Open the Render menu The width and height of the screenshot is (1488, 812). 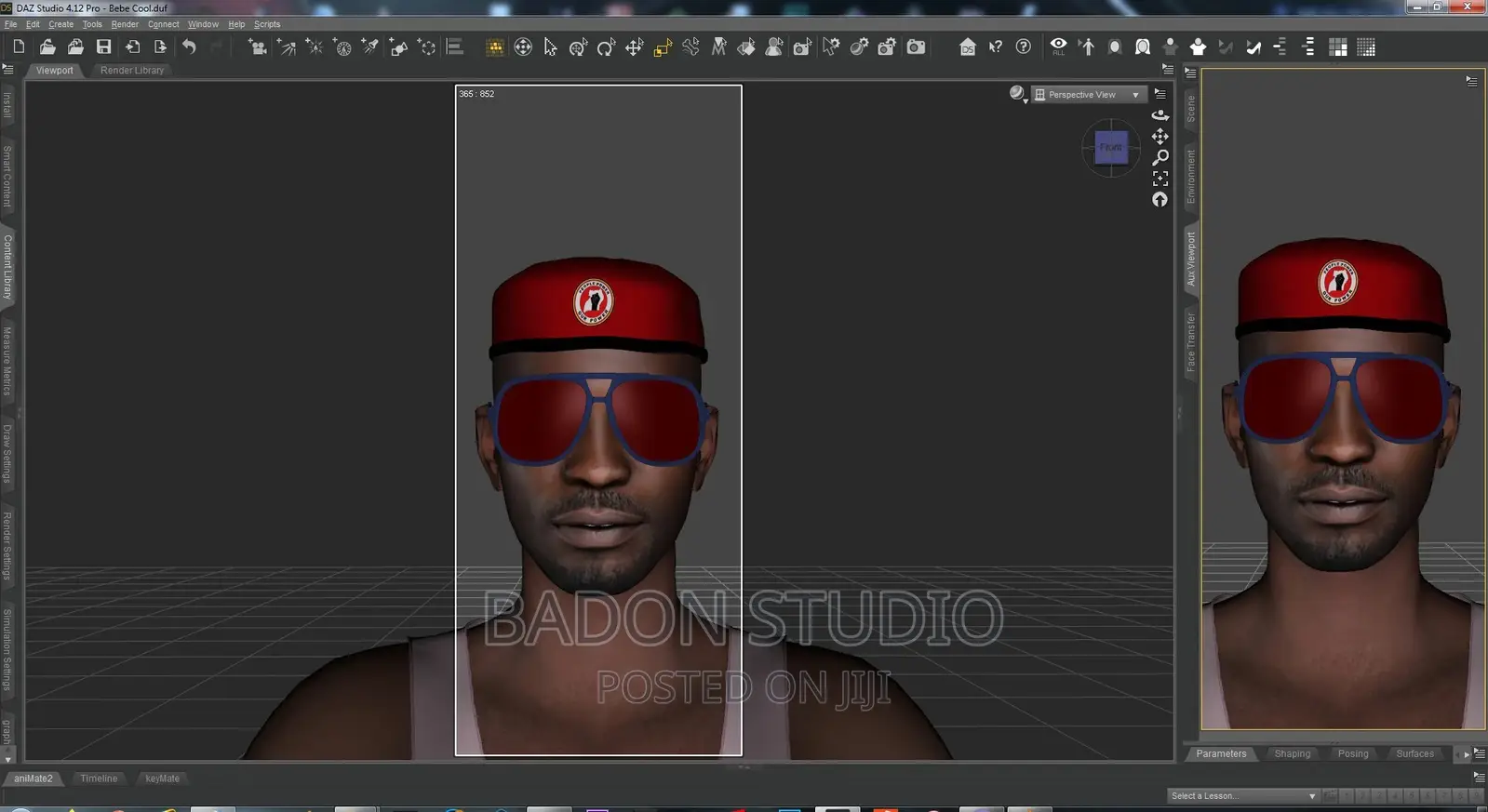[125, 24]
